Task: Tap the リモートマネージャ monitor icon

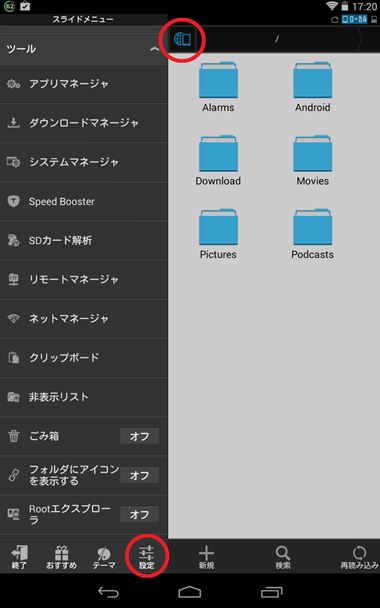Action: coord(14,280)
